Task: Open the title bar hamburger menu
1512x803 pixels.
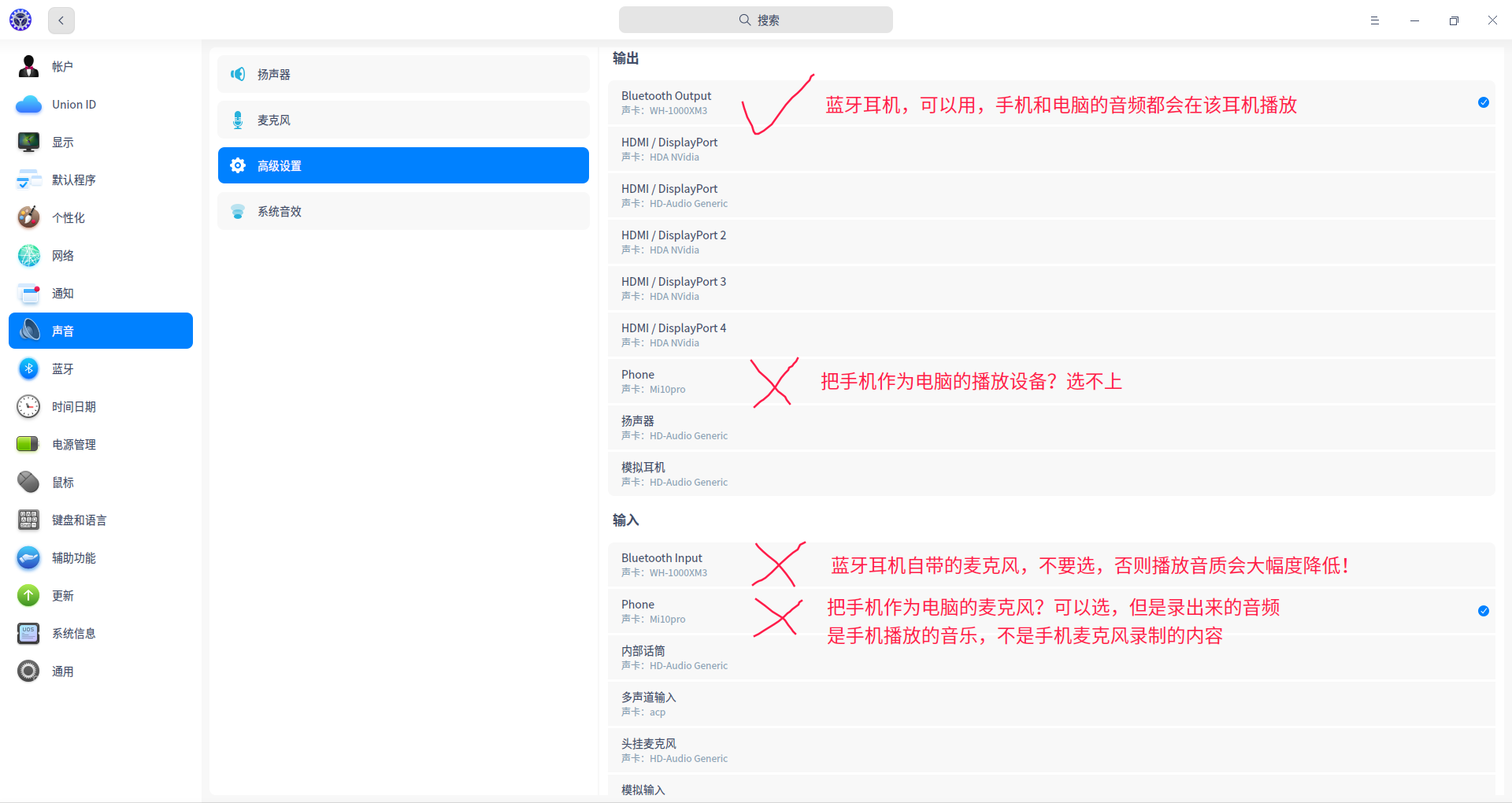Action: [1375, 20]
